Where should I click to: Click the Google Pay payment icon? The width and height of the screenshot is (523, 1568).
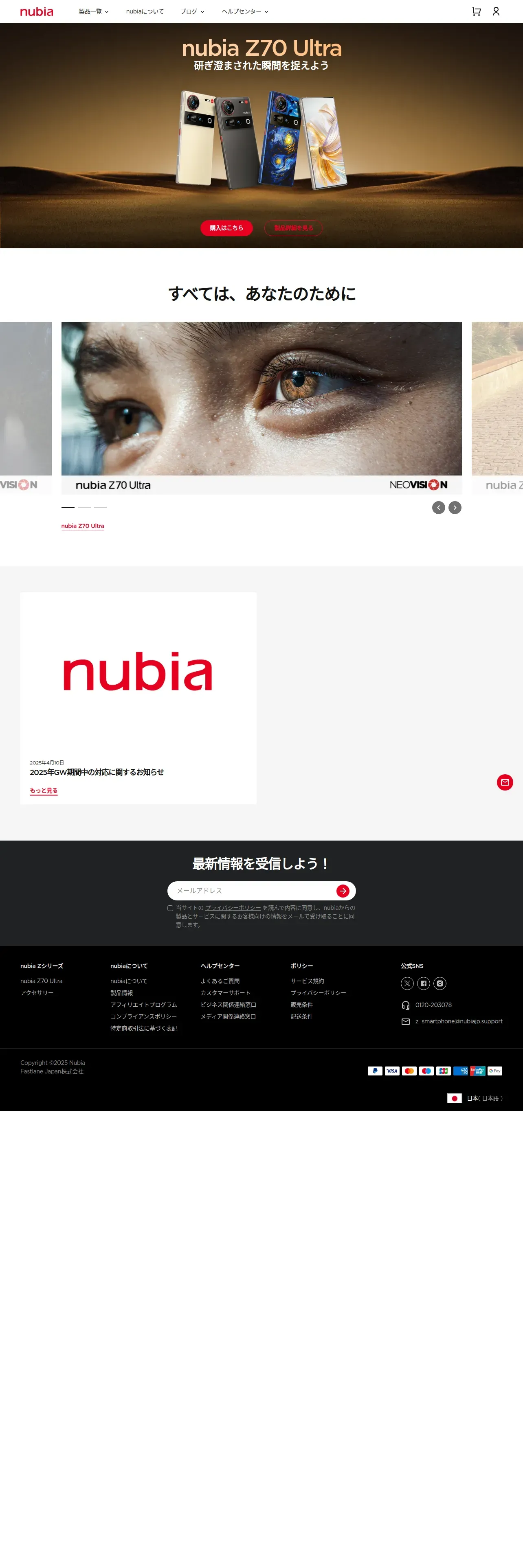[495, 1071]
